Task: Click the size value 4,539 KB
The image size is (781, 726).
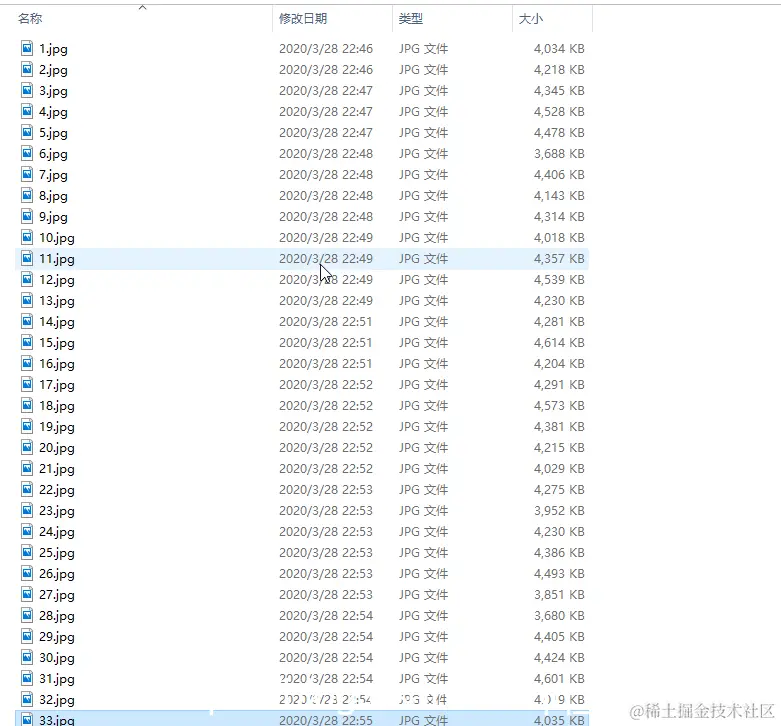Action: point(559,279)
